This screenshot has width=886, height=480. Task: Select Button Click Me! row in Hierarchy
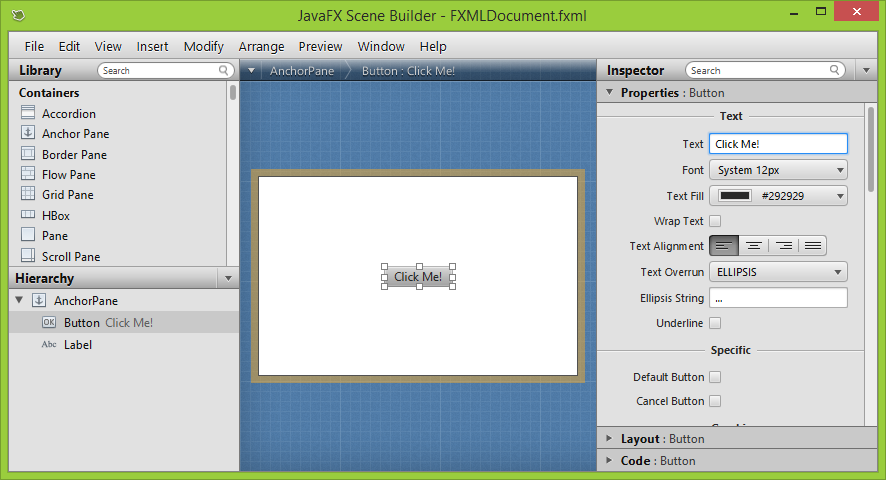point(124,322)
